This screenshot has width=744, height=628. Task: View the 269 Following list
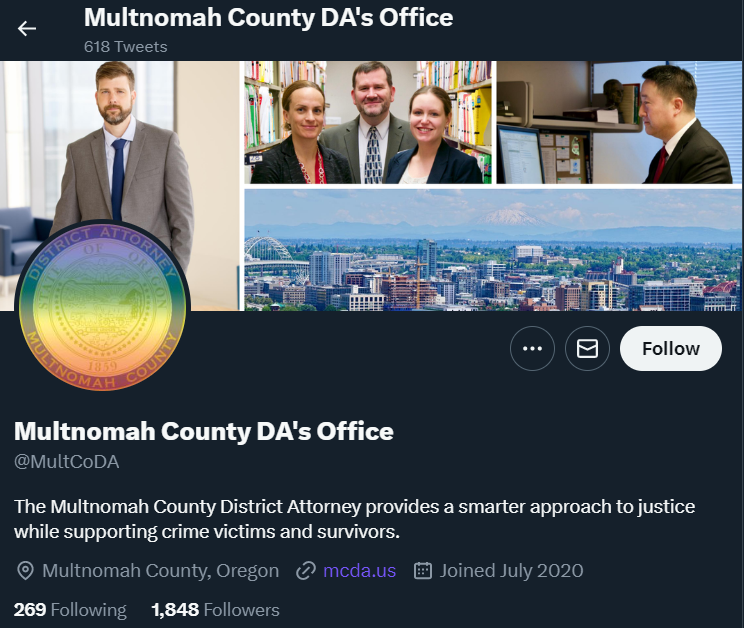[70, 610]
